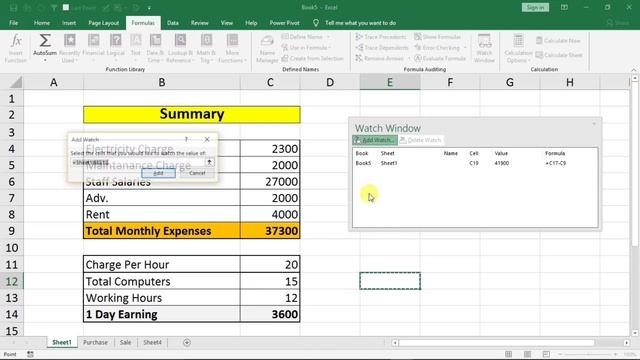Screen dimensions: 640x360
Task: Select the 1 Day Earning cell
Action: [x=162, y=314]
